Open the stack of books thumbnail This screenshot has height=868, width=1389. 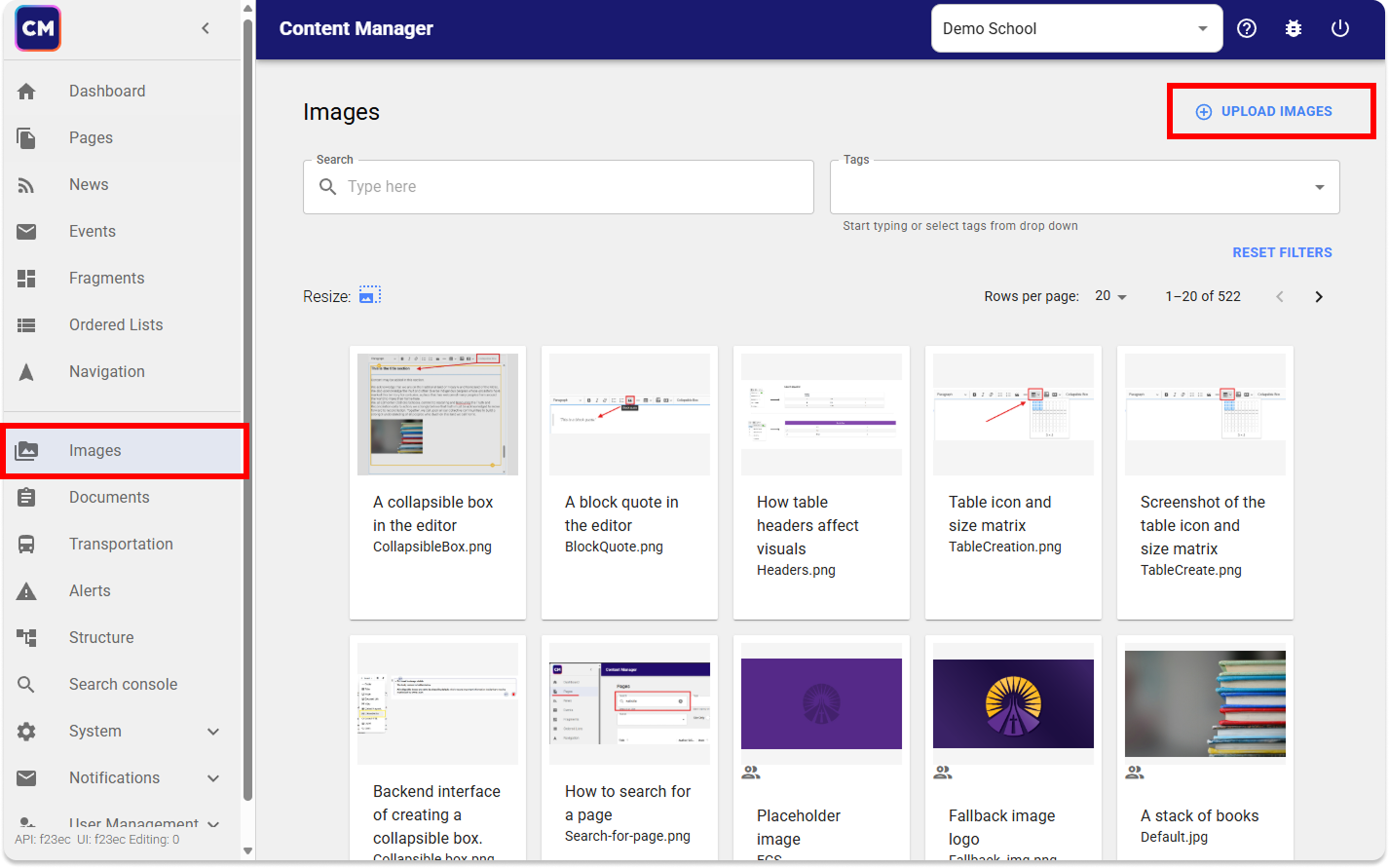click(x=1205, y=703)
